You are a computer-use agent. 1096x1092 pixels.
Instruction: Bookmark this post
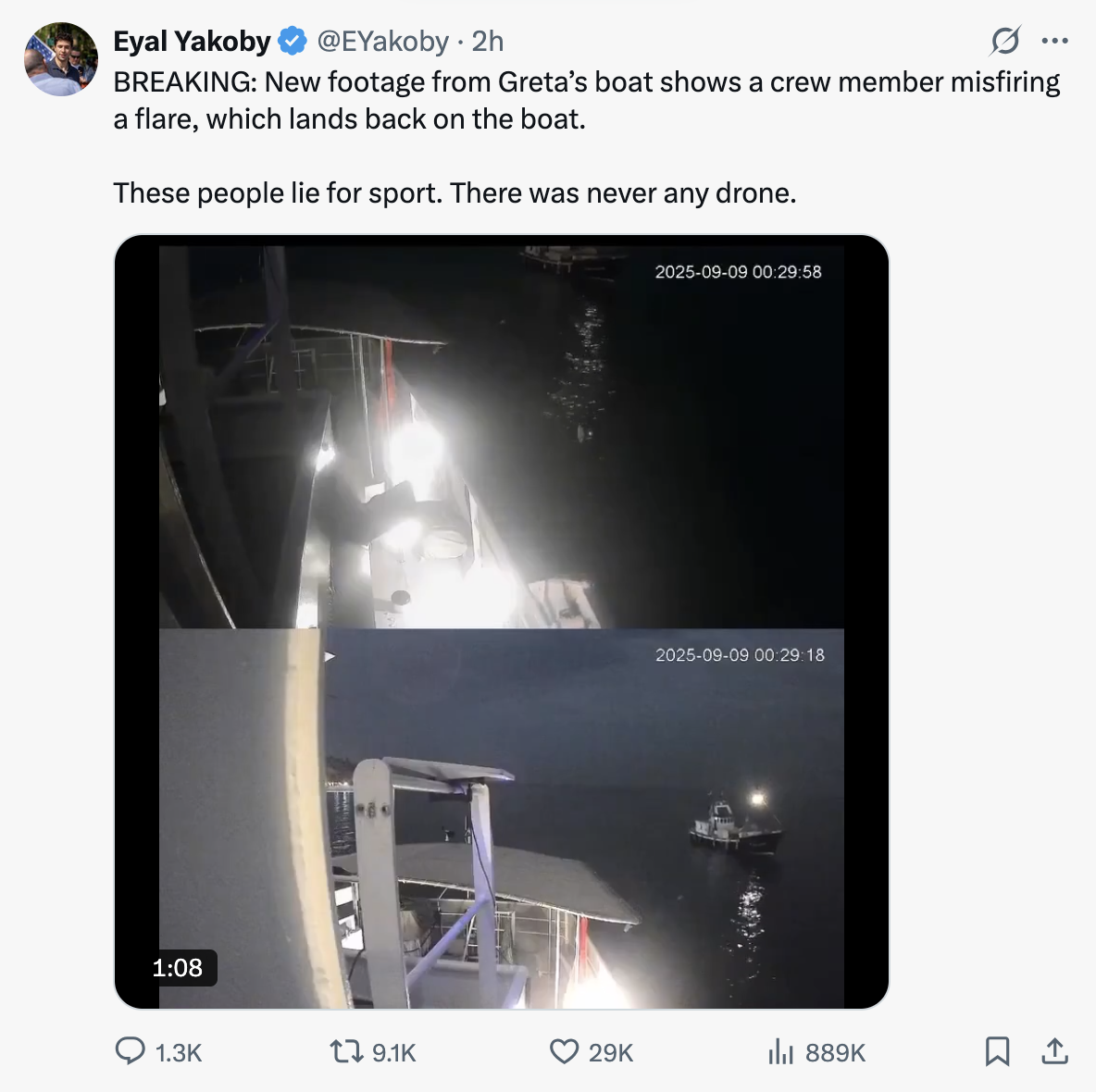point(997,1051)
